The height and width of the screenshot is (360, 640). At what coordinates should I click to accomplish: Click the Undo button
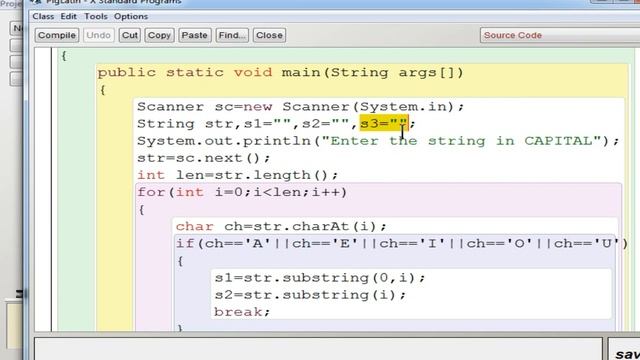point(98,36)
